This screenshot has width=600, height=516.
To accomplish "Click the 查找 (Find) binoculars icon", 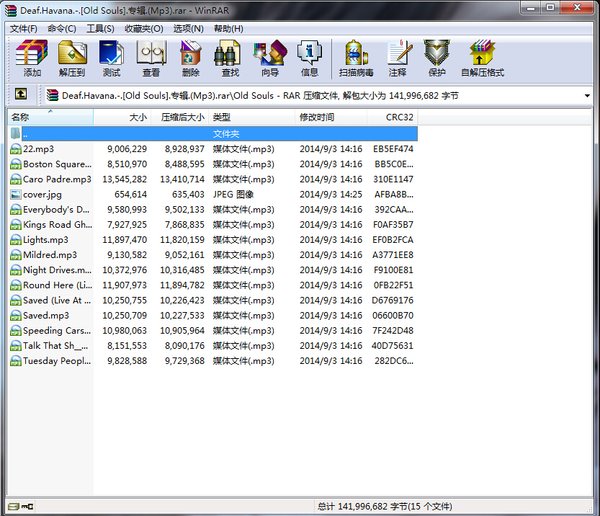I will click(227, 53).
